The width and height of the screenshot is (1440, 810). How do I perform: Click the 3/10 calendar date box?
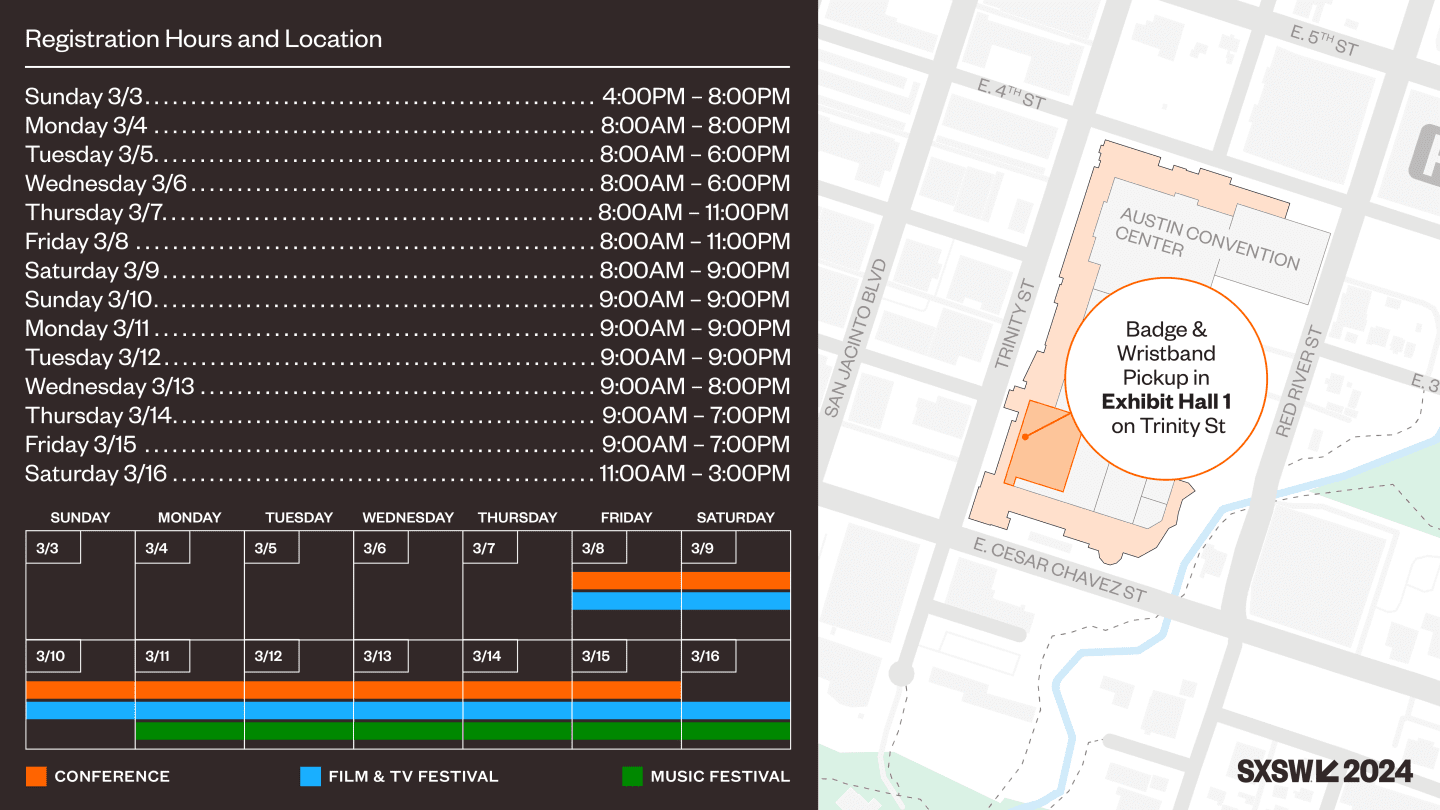[53, 656]
